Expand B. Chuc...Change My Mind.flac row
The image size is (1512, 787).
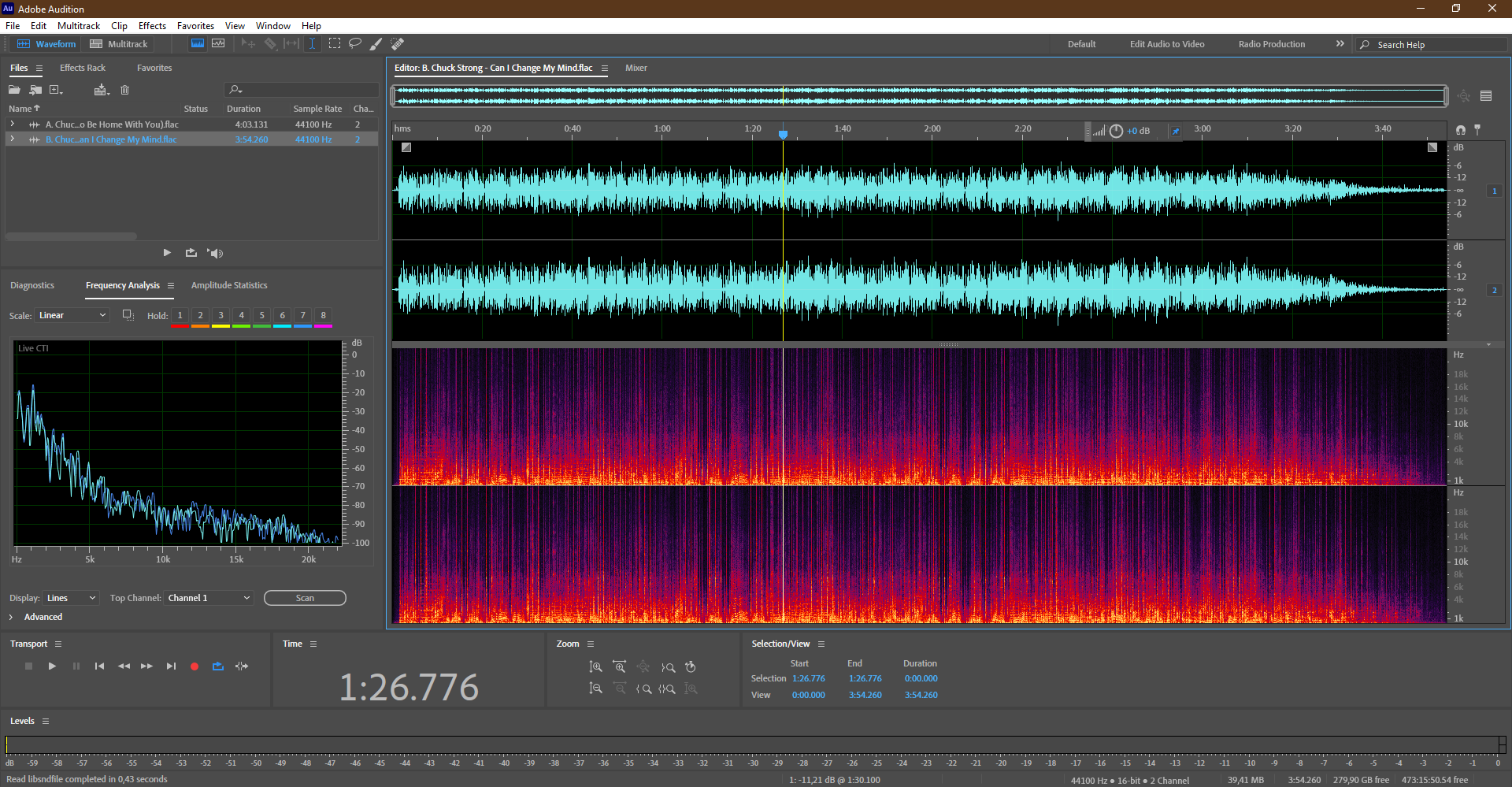coord(13,139)
